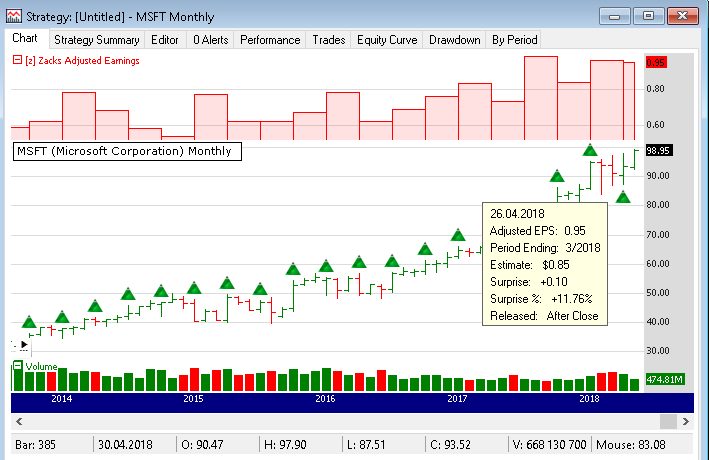This screenshot has height=460, width=709.
Task: Click the Period Ending: 3/2018 tooltip line
Action: [545, 248]
